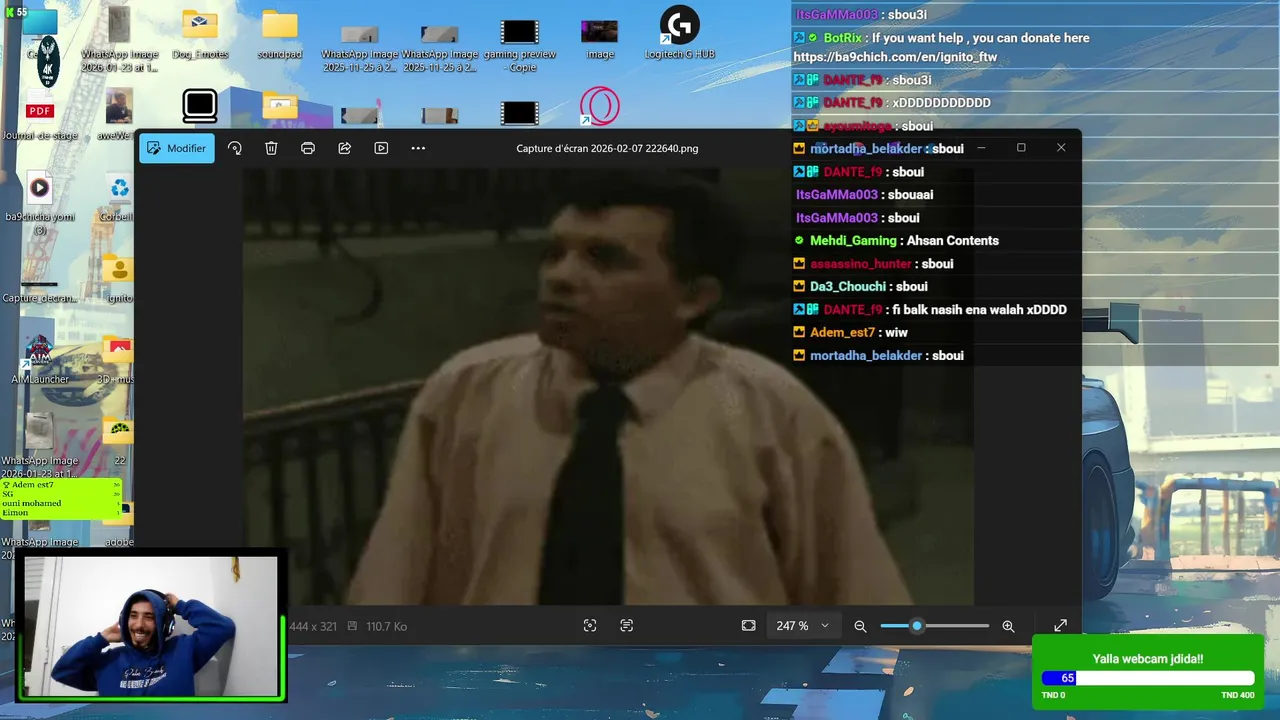Viewport: 1280px width, 720px height.
Task: Fit image to window icon
Action: click(748, 625)
